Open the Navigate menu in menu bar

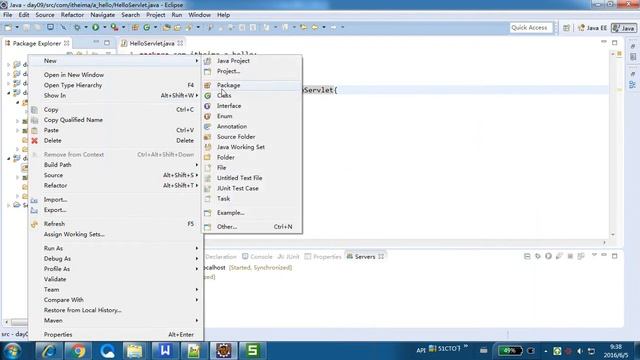pyautogui.click(x=102, y=15)
